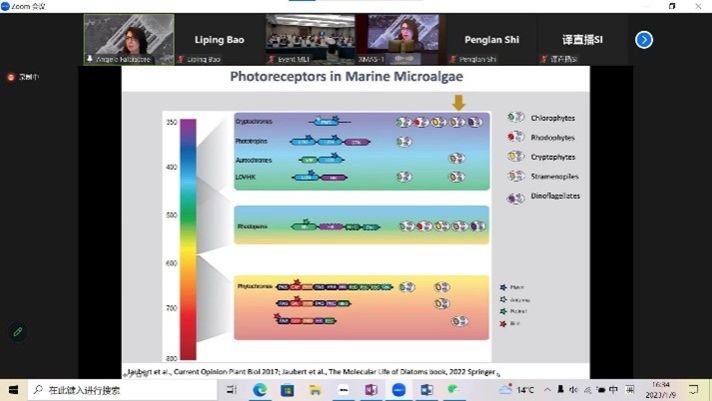Toggle the input method indicator in system tray

[614, 390]
